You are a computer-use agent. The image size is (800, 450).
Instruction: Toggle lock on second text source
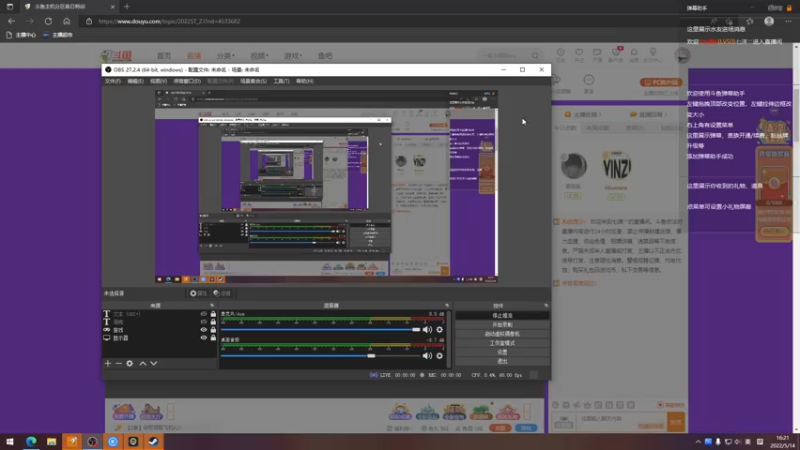[x=213, y=322]
